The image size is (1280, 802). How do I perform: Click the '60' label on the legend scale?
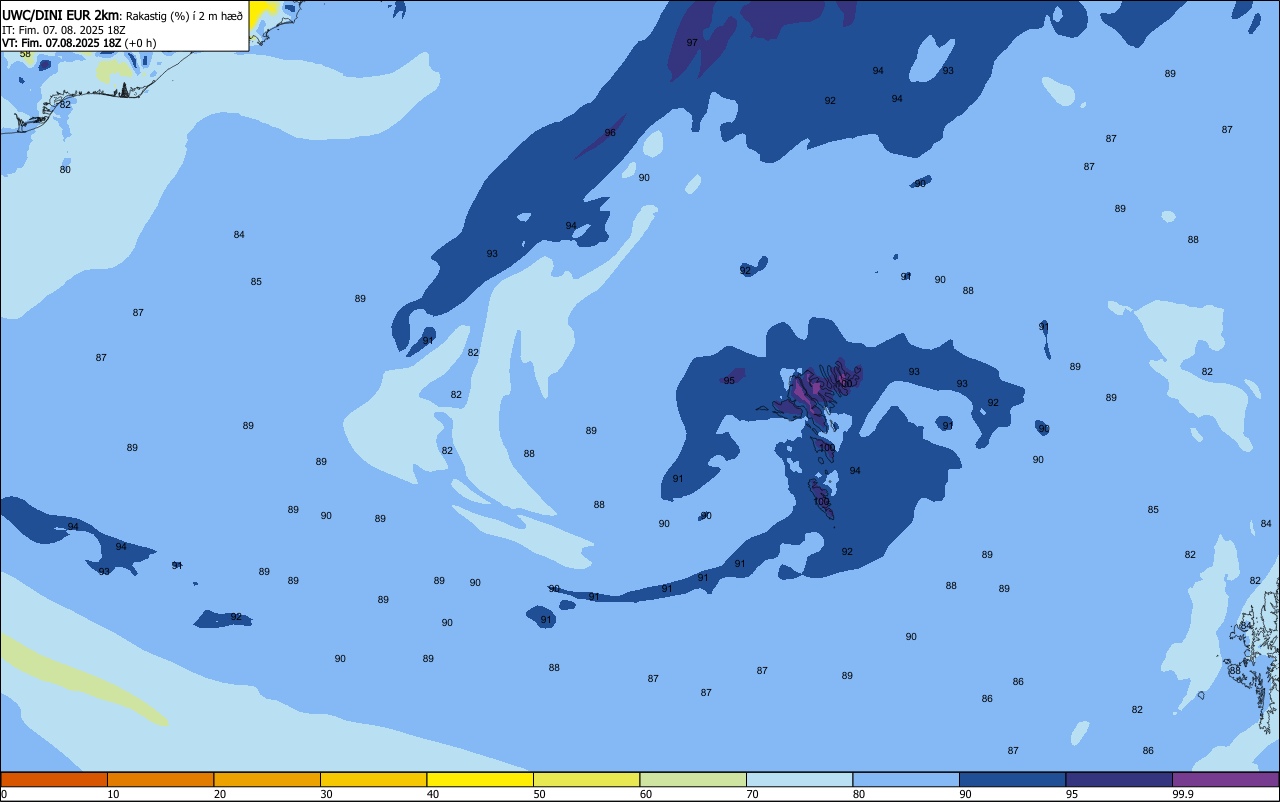[x=646, y=794]
